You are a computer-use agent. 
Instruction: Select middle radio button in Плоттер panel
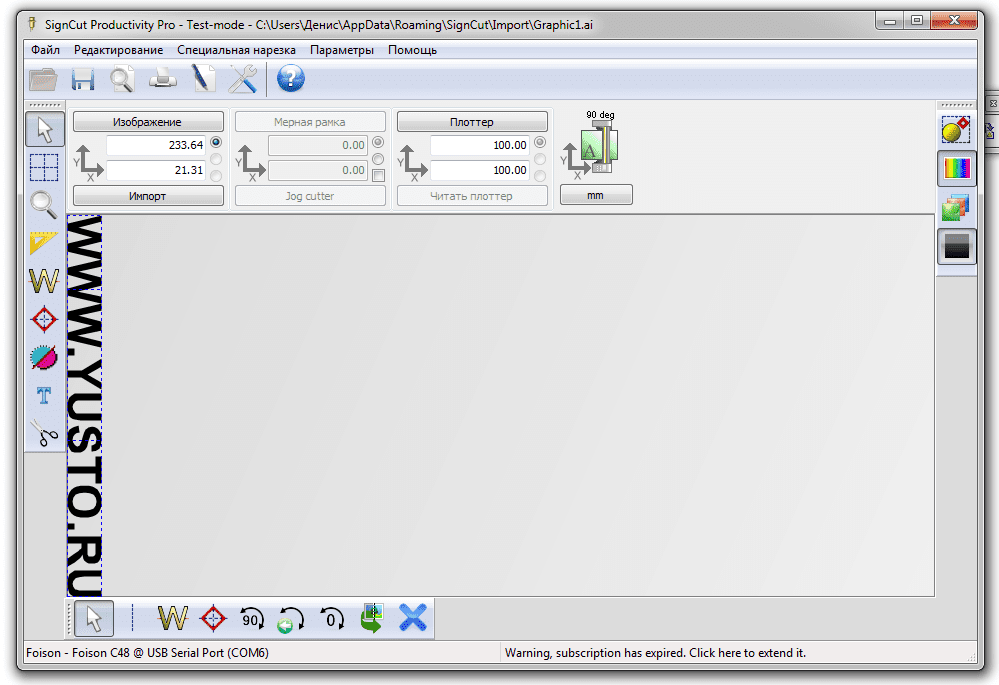coord(540,159)
